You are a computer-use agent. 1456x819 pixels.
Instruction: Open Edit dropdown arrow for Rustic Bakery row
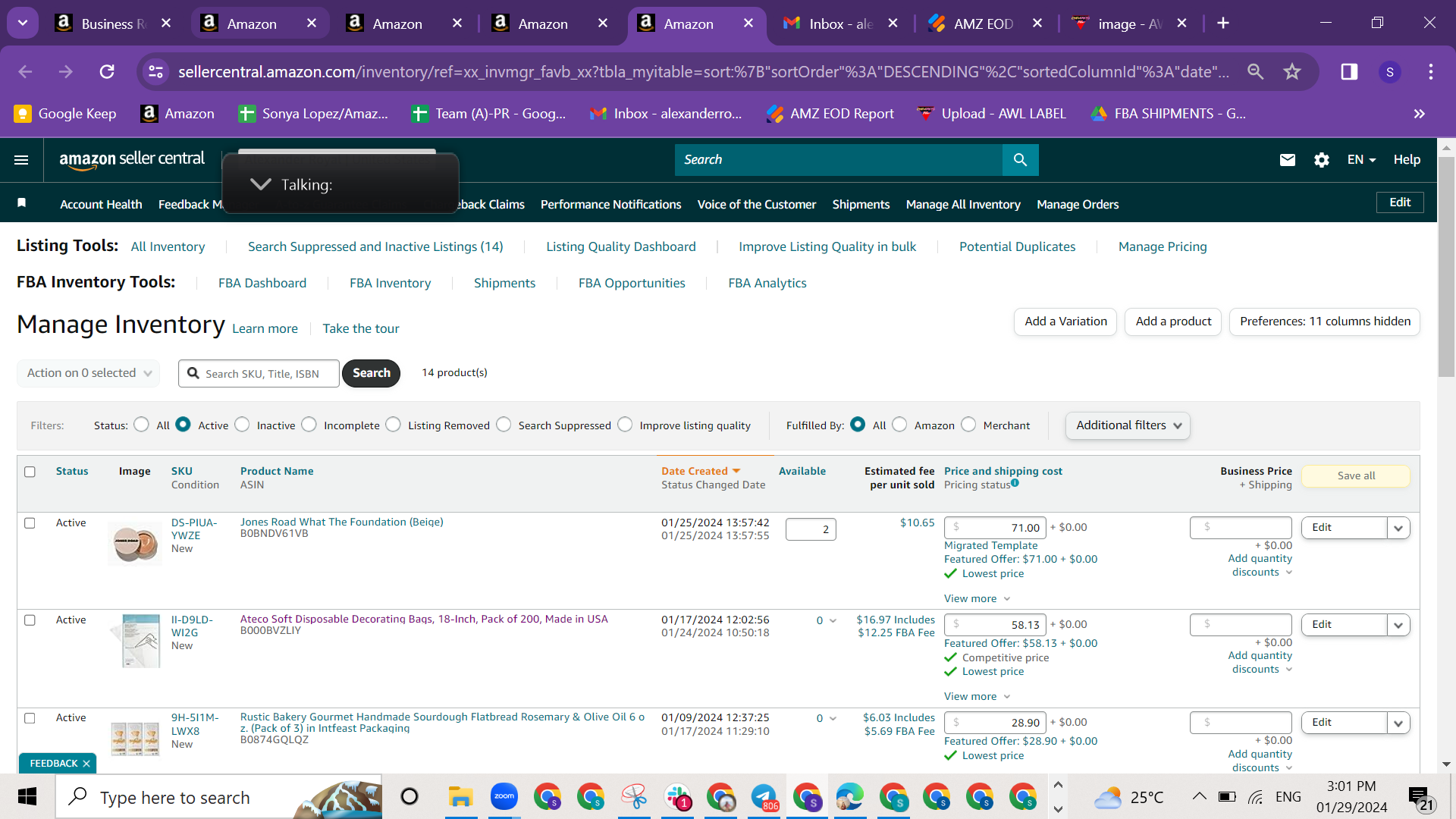point(1398,723)
